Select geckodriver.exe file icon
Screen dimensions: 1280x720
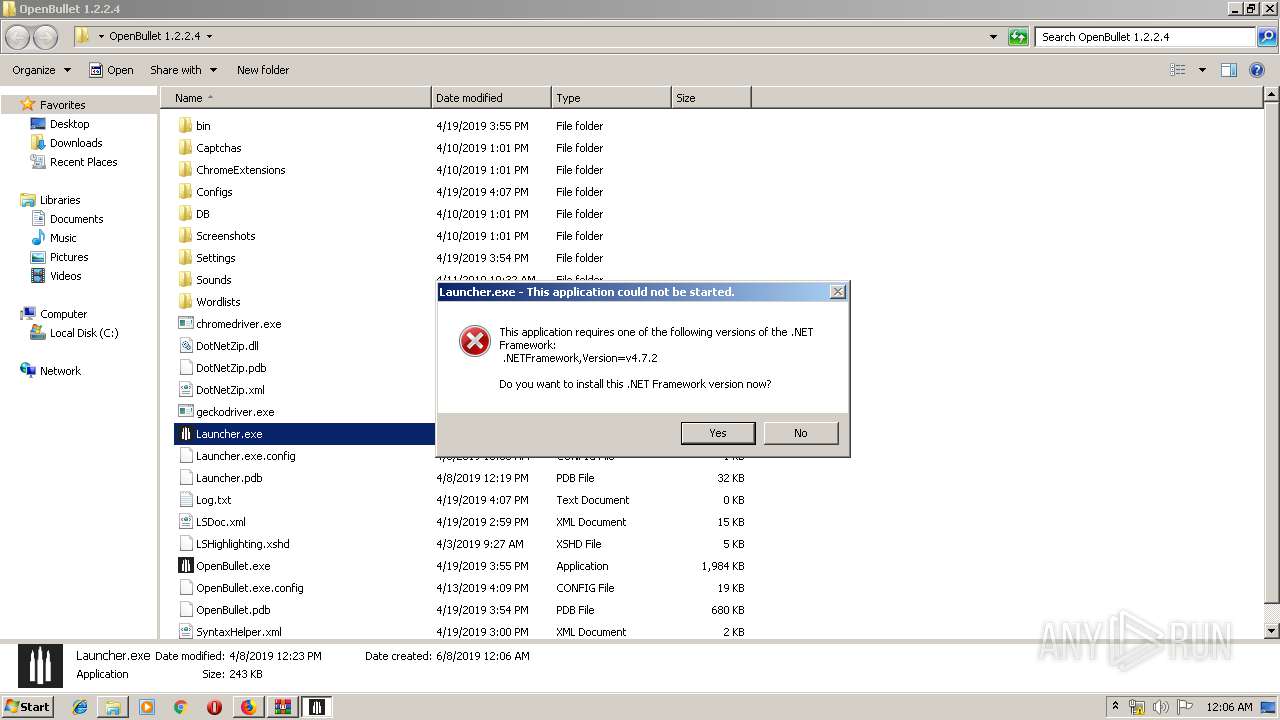click(x=185, y=412)
